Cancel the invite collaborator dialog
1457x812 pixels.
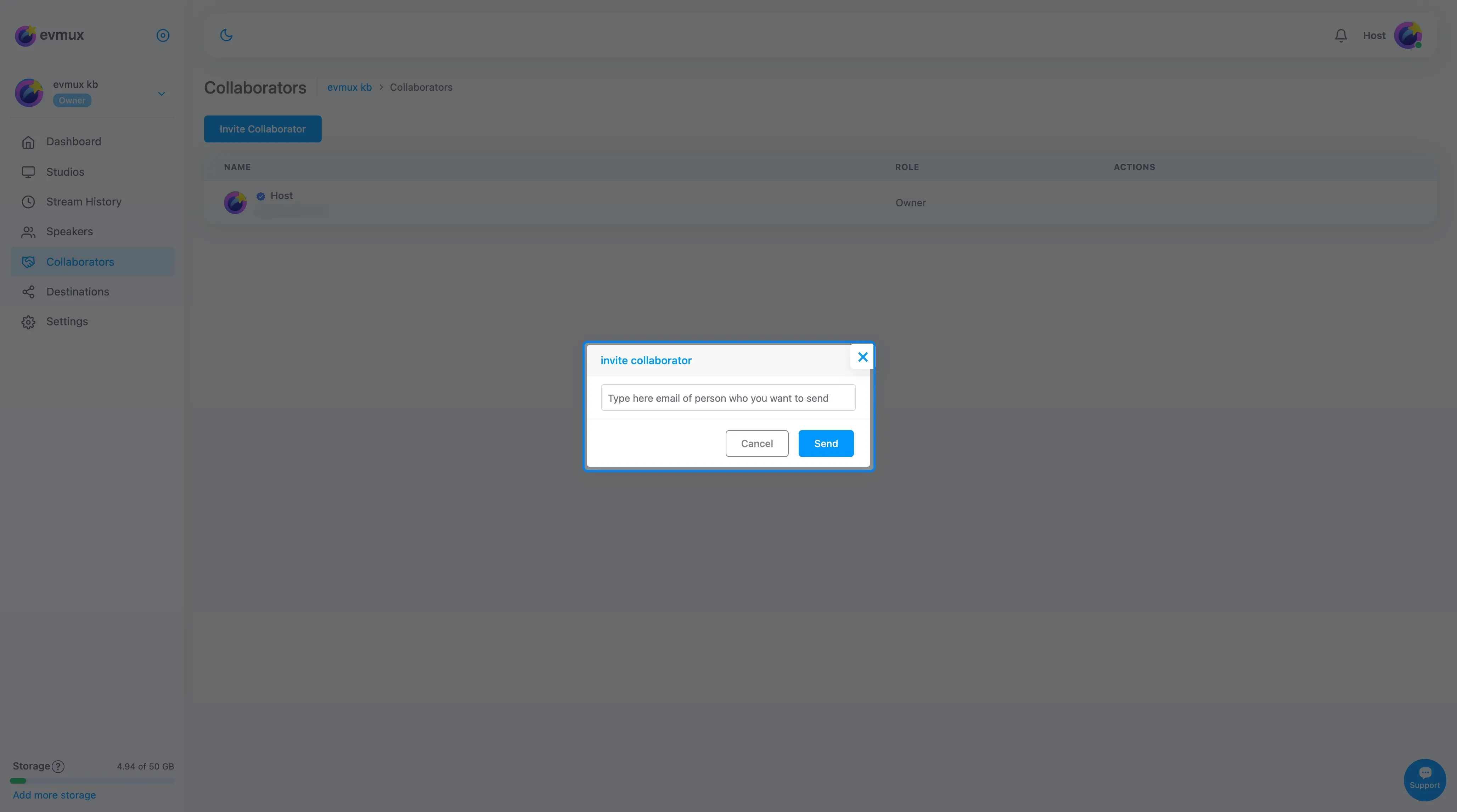[x=757, y=443]
